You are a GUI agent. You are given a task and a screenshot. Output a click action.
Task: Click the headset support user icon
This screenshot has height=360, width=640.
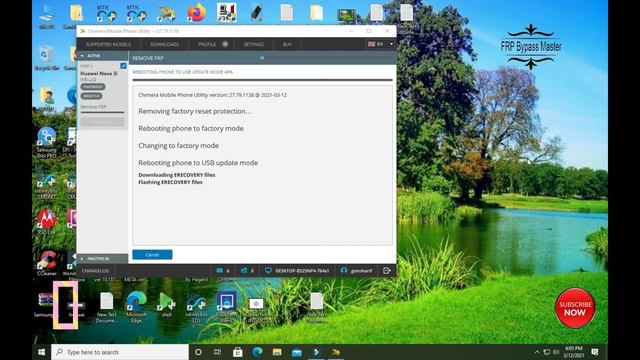point(344,270)
